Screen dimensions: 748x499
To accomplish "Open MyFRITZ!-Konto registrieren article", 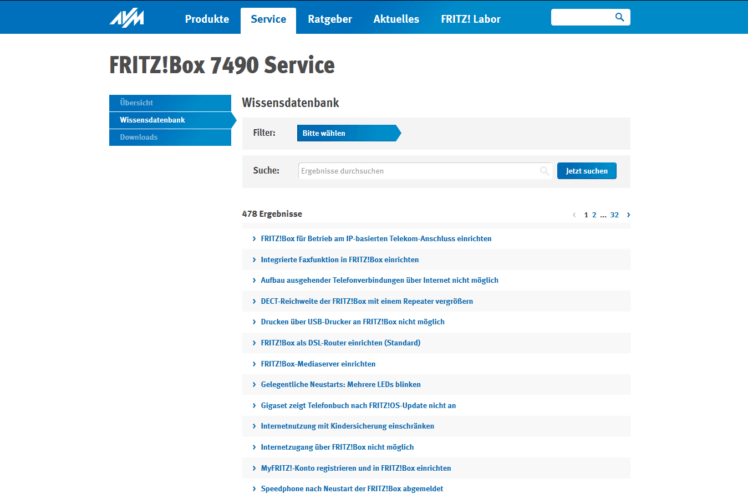I will coord(356,468).
